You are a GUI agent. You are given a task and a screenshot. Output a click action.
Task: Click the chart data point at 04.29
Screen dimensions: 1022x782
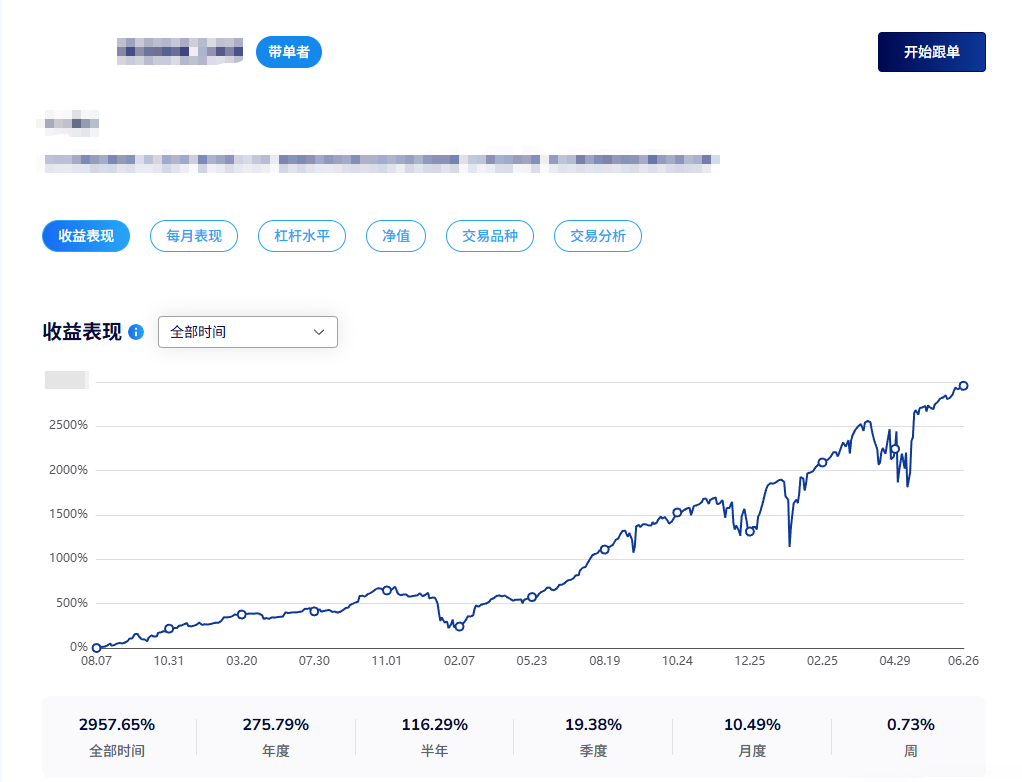coord(895,449)
